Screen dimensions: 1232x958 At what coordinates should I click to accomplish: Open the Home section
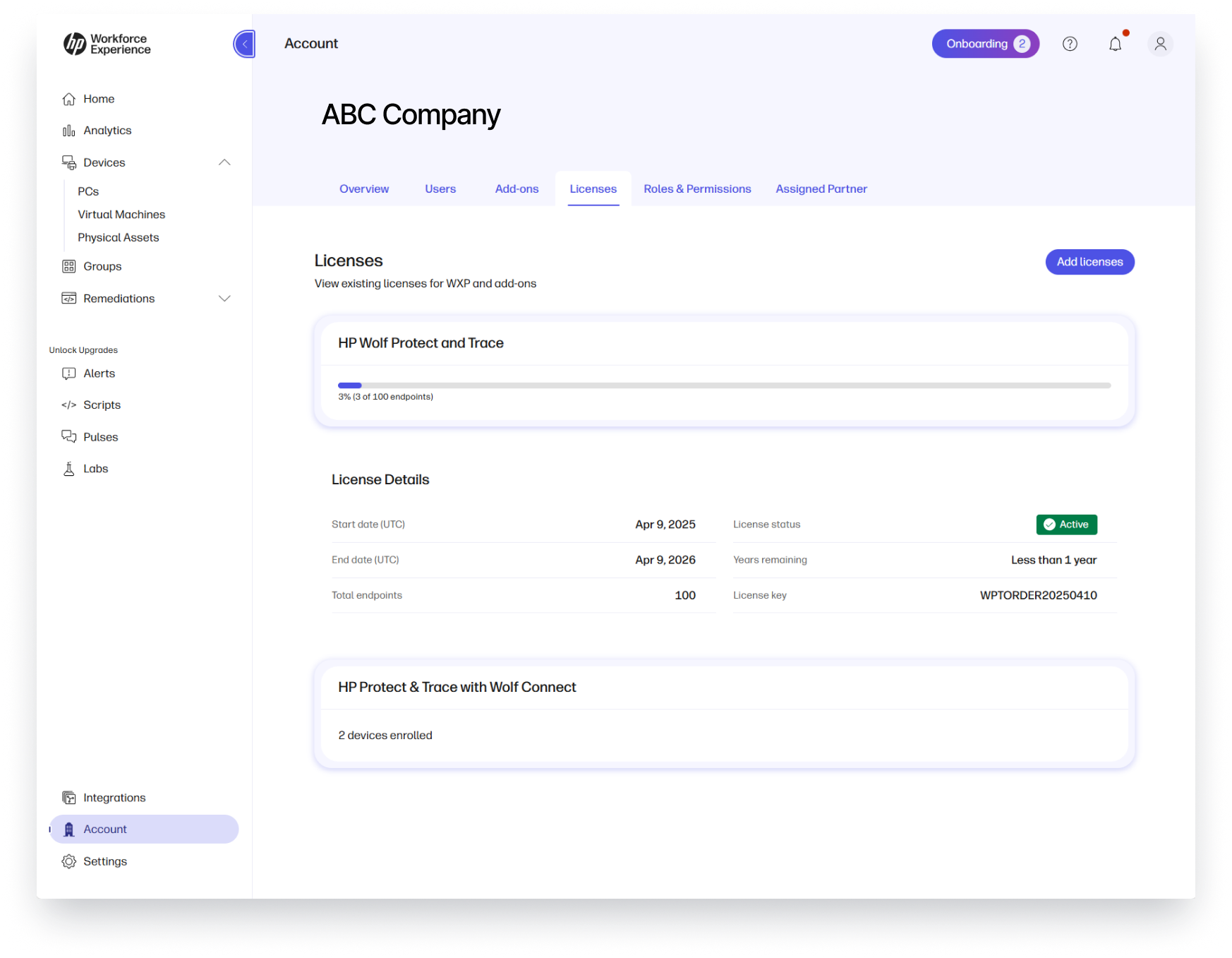[x=99, y=99]
